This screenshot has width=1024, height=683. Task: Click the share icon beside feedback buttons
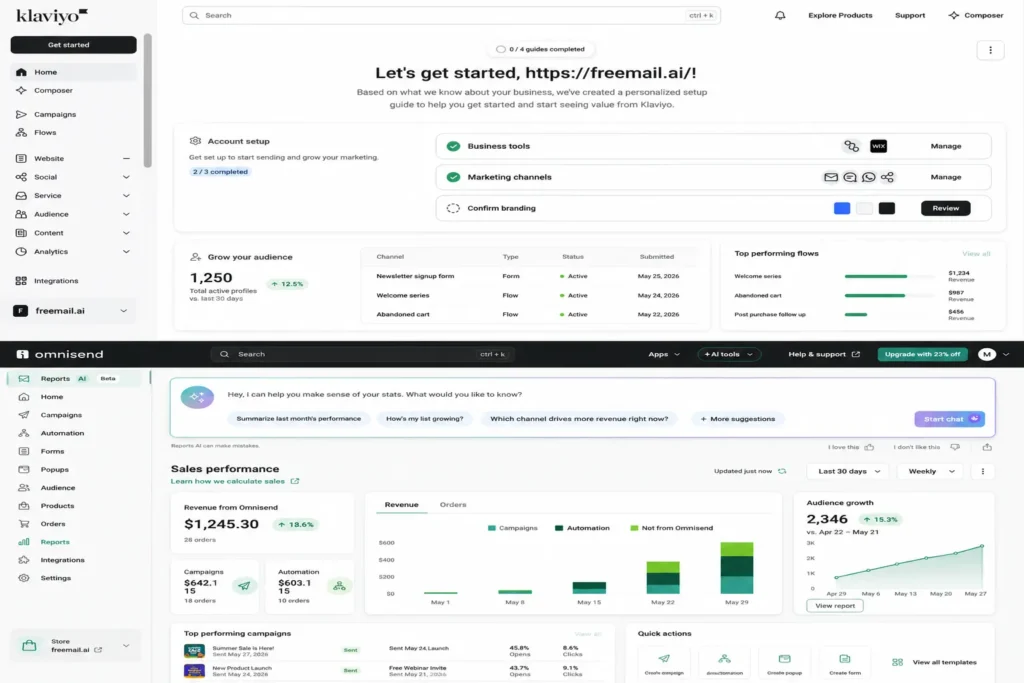[x=987, y=447]
